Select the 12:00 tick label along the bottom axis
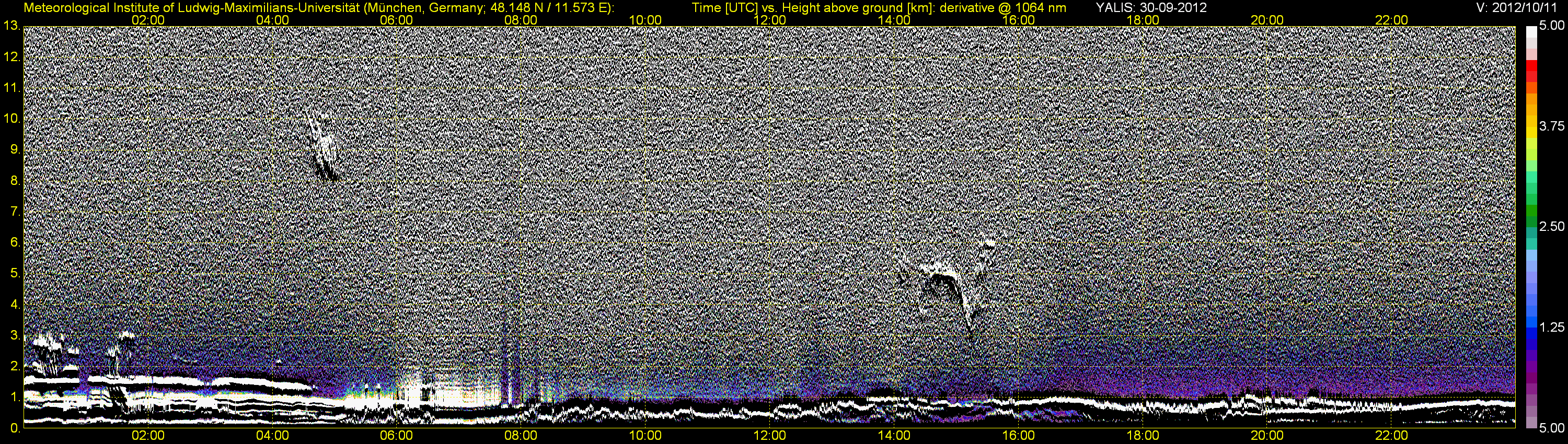This screenshot has height=444, width=1568. point(769,436)
